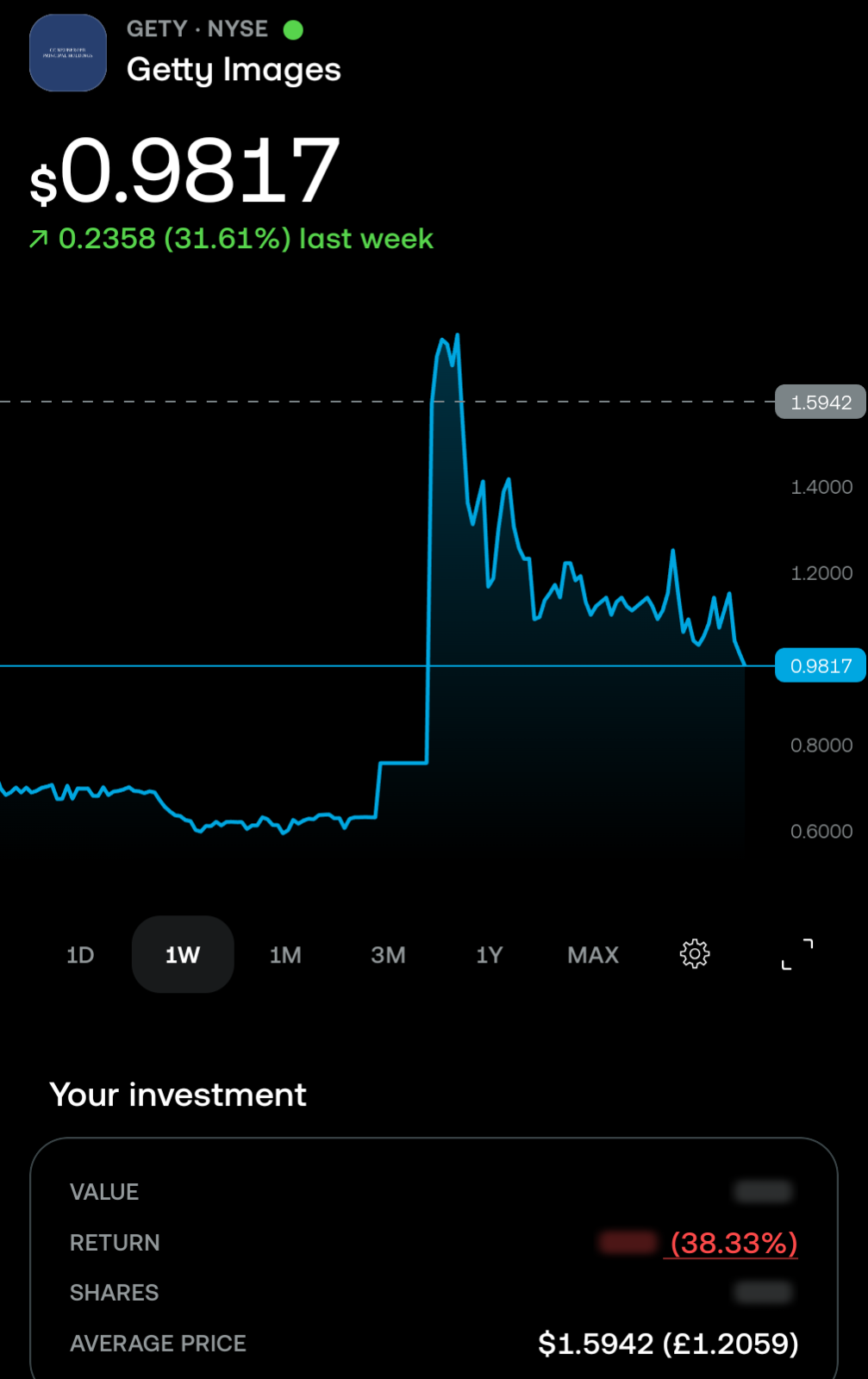Screen dimensions: 868x1379
Task: Toggle the red (38.33%) return display
Action: [734, 1243]
